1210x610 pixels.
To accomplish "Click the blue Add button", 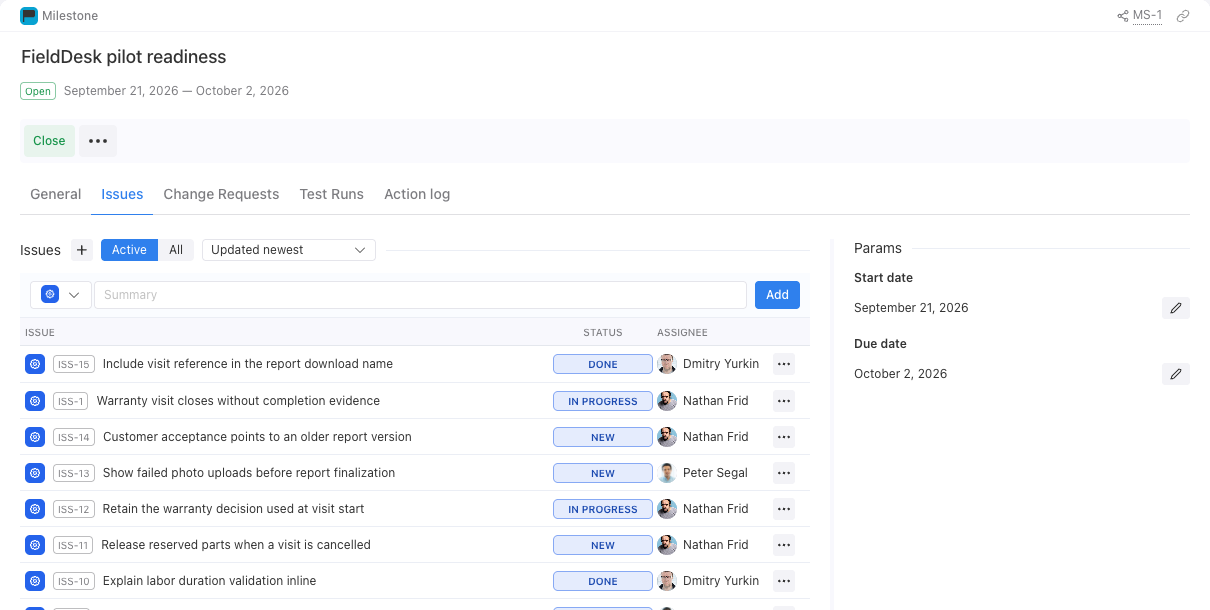I will tap(777, 295).
